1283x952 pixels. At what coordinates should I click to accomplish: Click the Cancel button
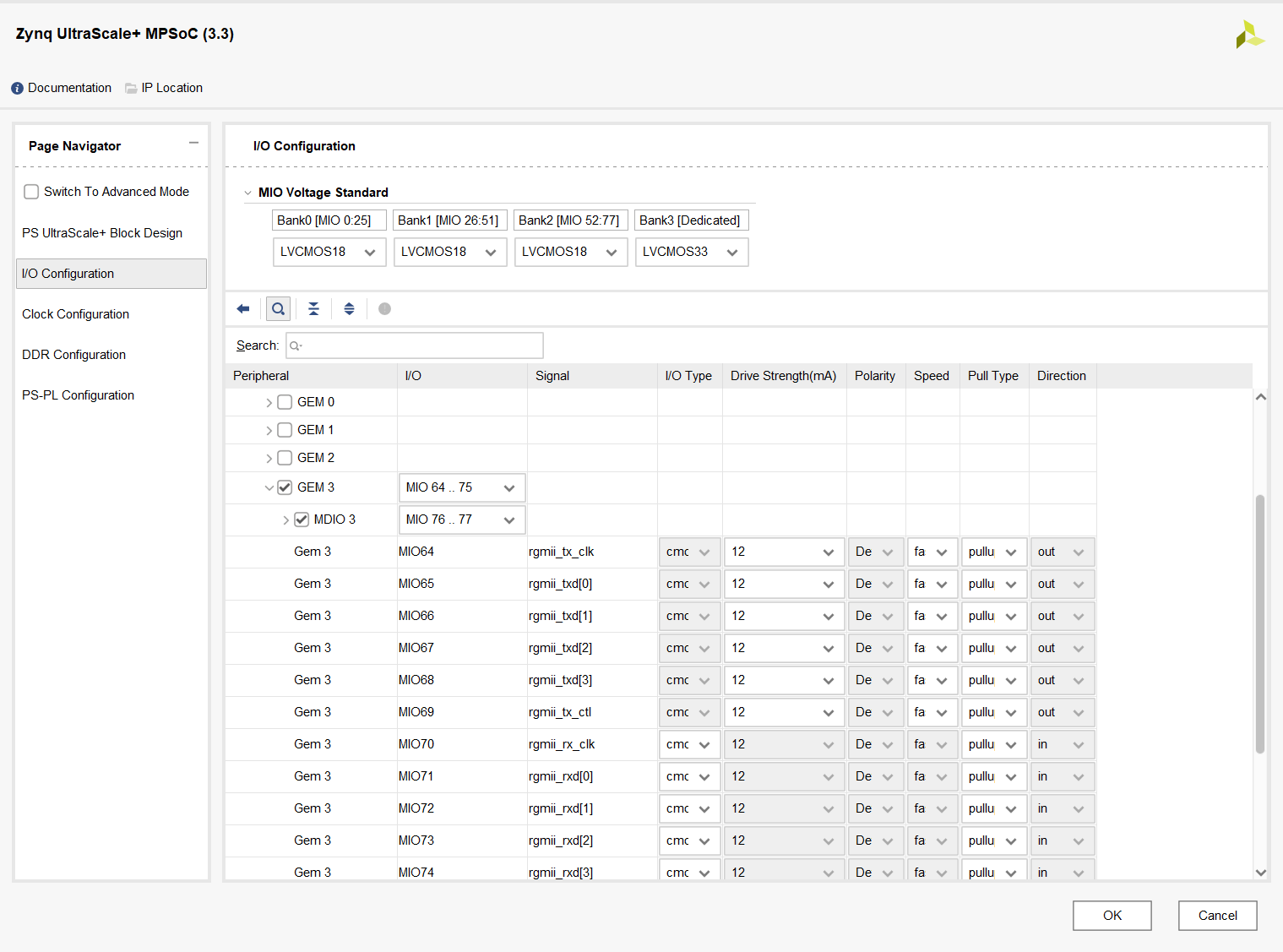1217,916
